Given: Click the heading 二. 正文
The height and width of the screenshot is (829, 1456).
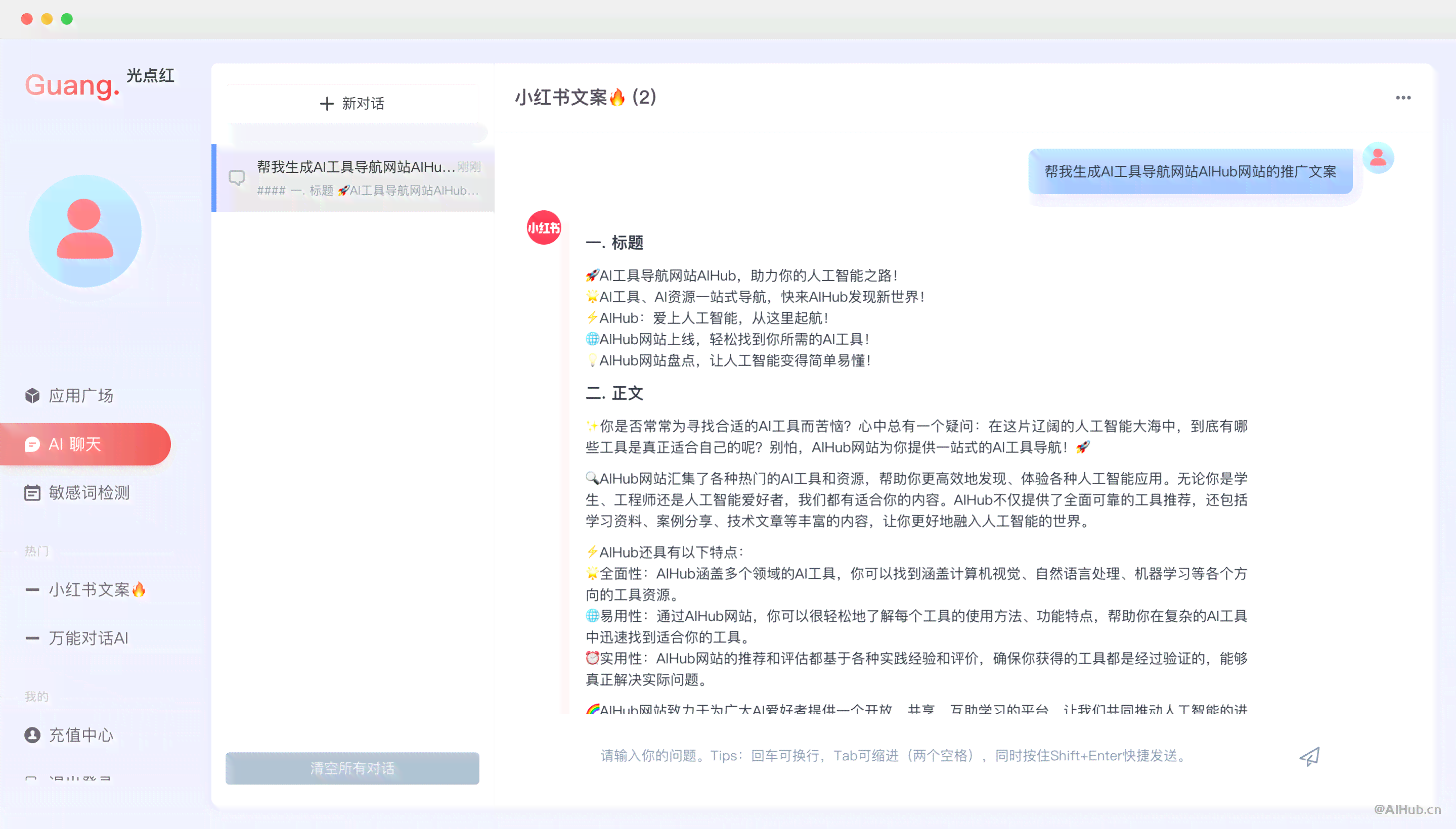Looking at the screenshot, I should click(x=614, y=393).
